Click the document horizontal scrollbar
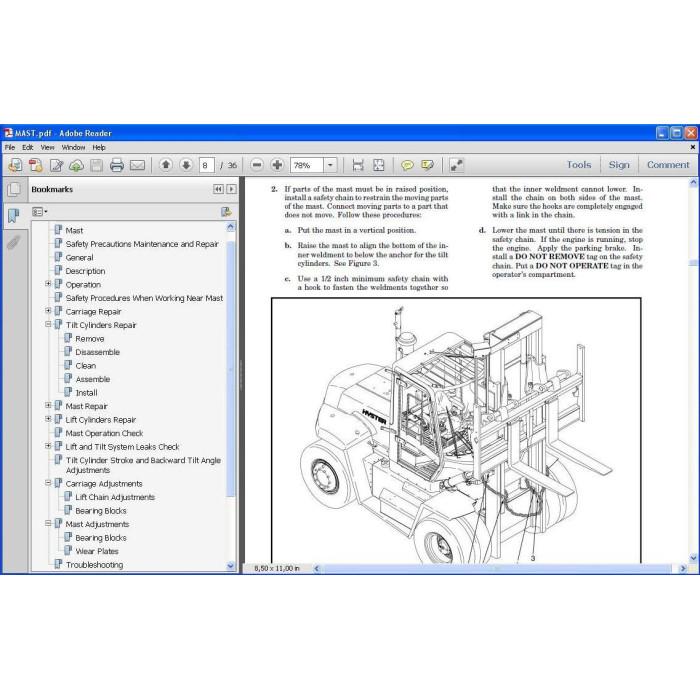The width and height of the screenshot is (700, 700). pos(498,568)
